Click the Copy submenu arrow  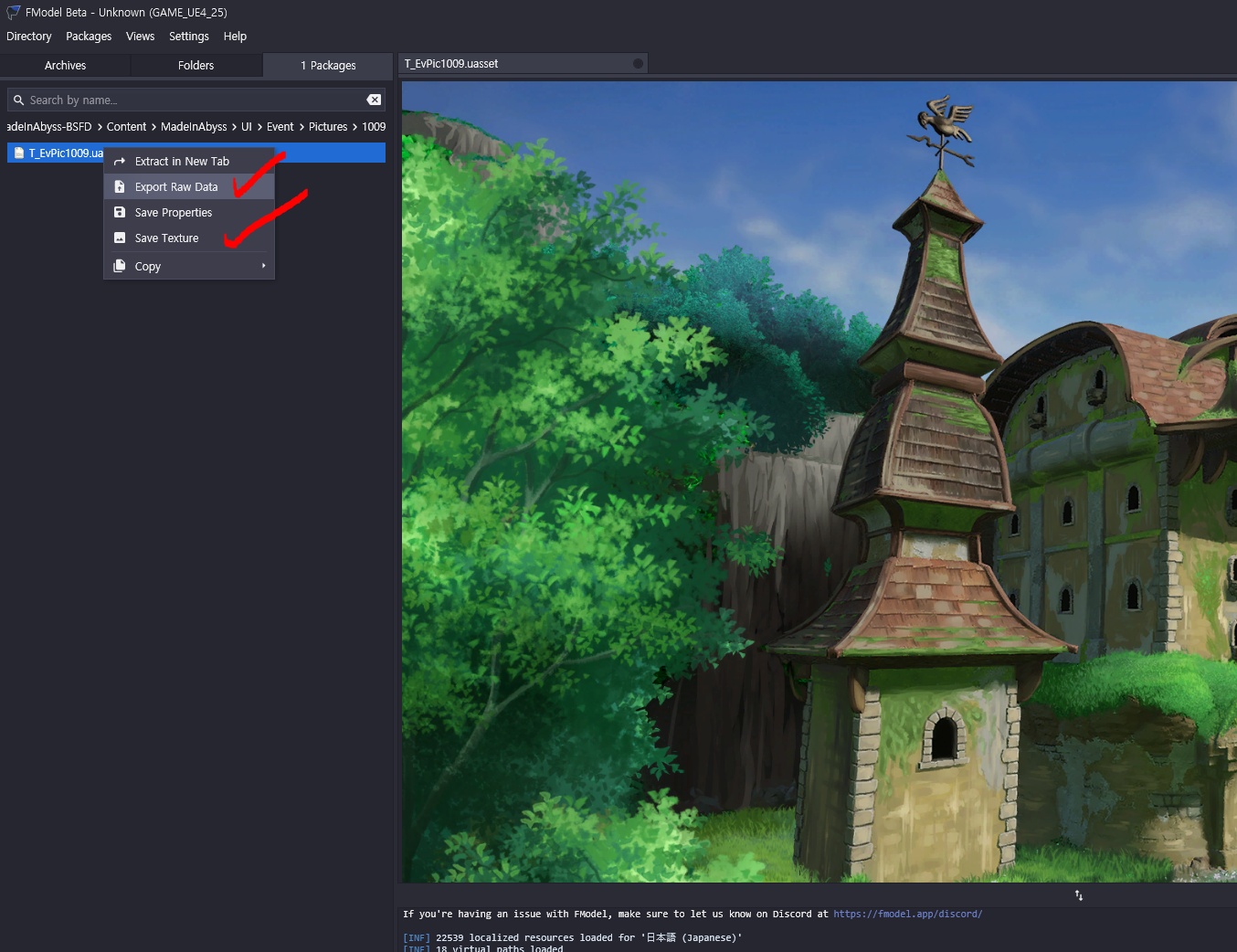(263, 266)
